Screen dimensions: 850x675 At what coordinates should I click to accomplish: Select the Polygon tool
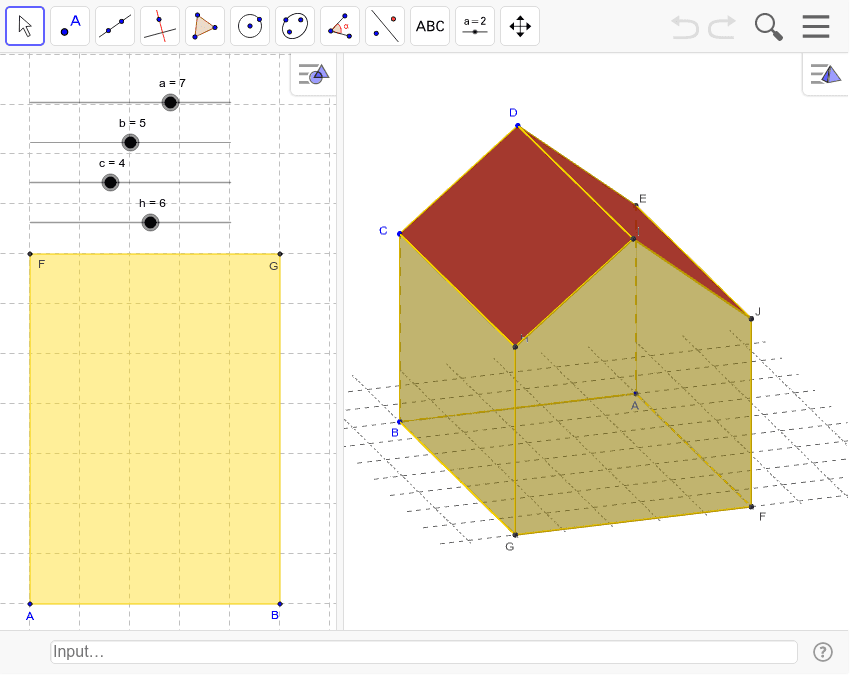[205, 26]
